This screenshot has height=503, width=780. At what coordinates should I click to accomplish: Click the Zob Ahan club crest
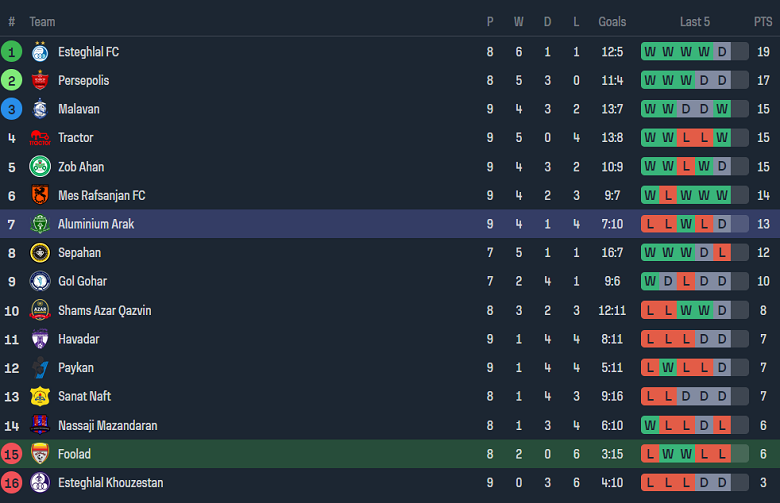click(40, 167)
